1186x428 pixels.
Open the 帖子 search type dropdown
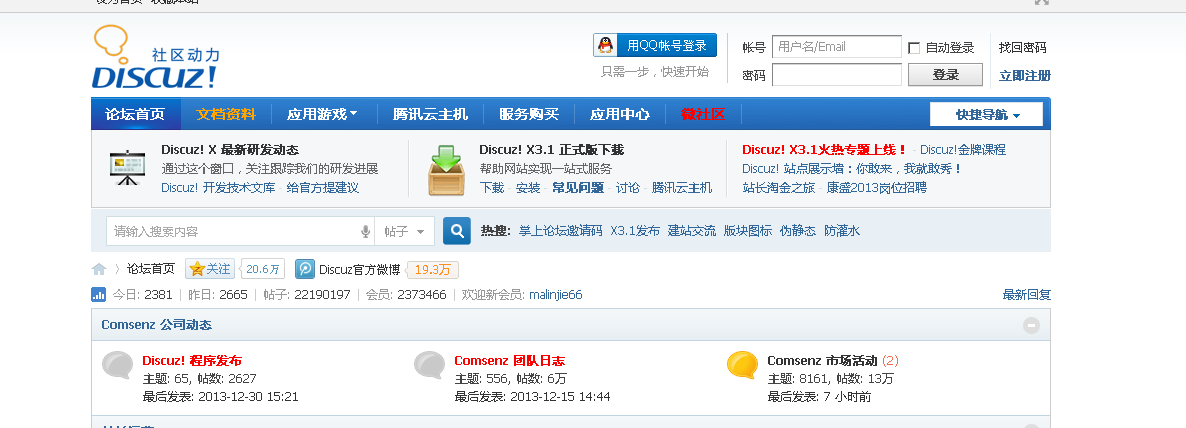tap(405, 231)
